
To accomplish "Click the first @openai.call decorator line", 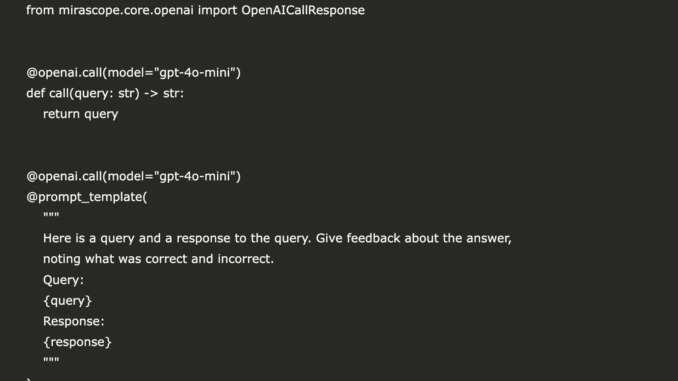I will (133, 73).
